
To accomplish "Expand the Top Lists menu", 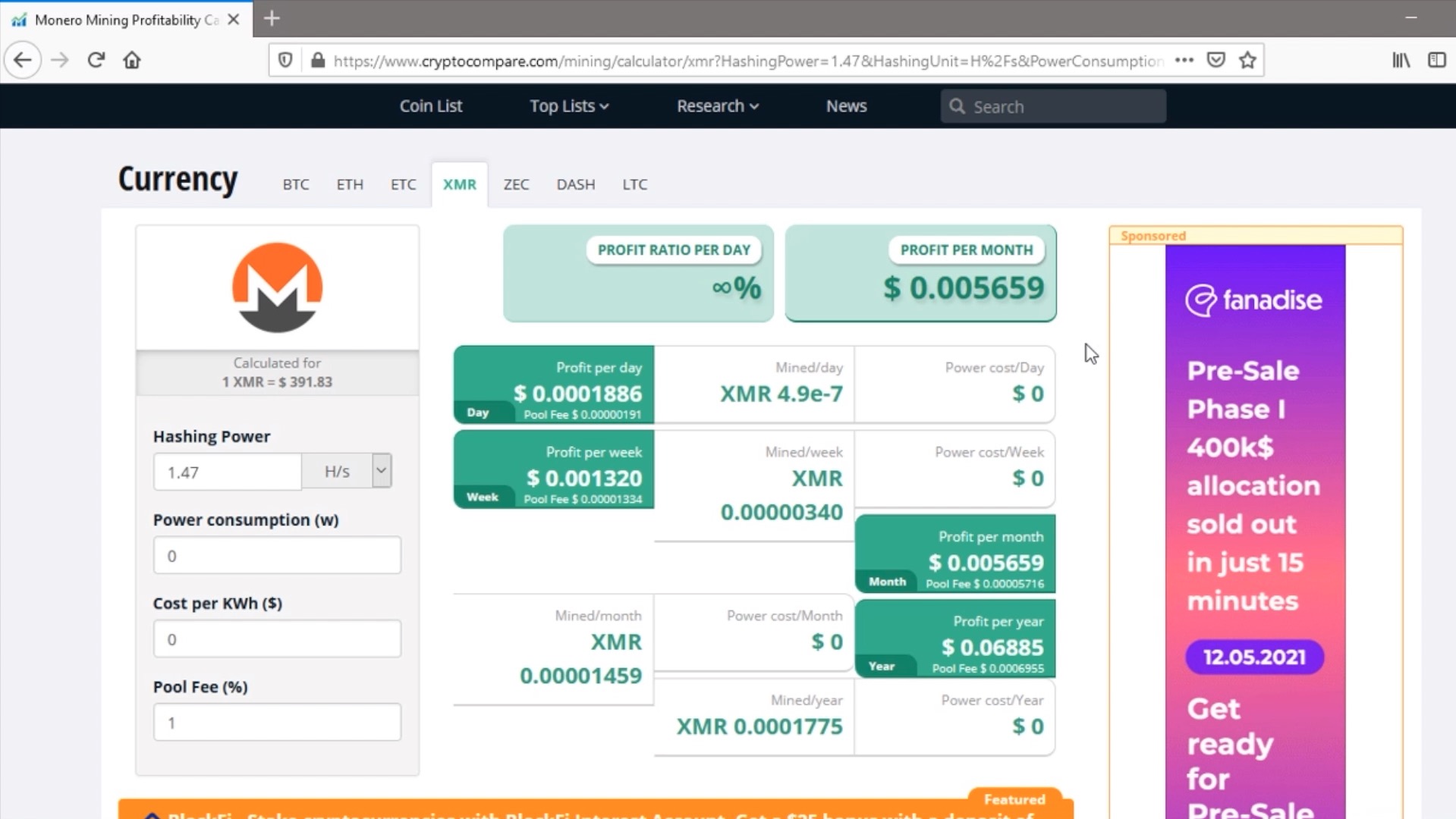I will tap(569, 106).
